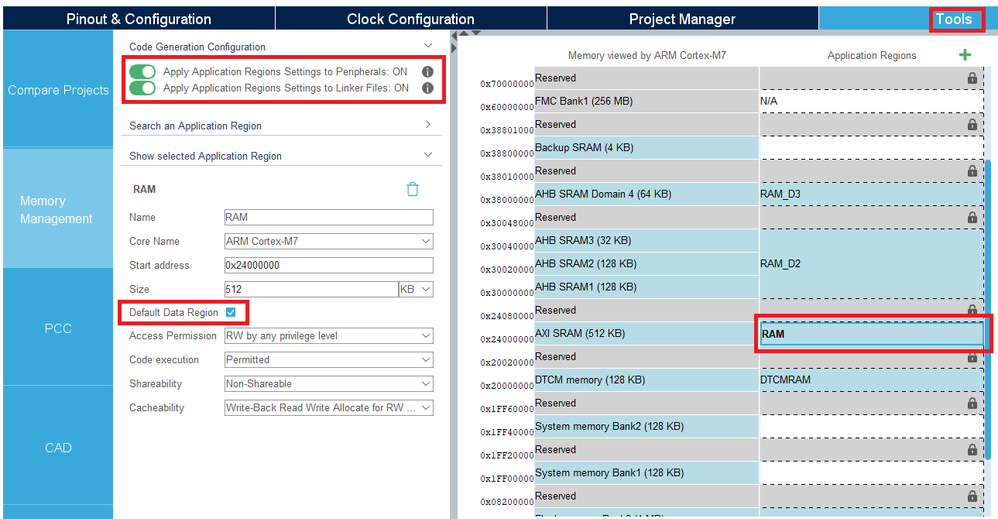Image resolution: width=998 pixels, height=519 pixels.
Task: Select Memory Management in the sidebar
Action: 58,210
